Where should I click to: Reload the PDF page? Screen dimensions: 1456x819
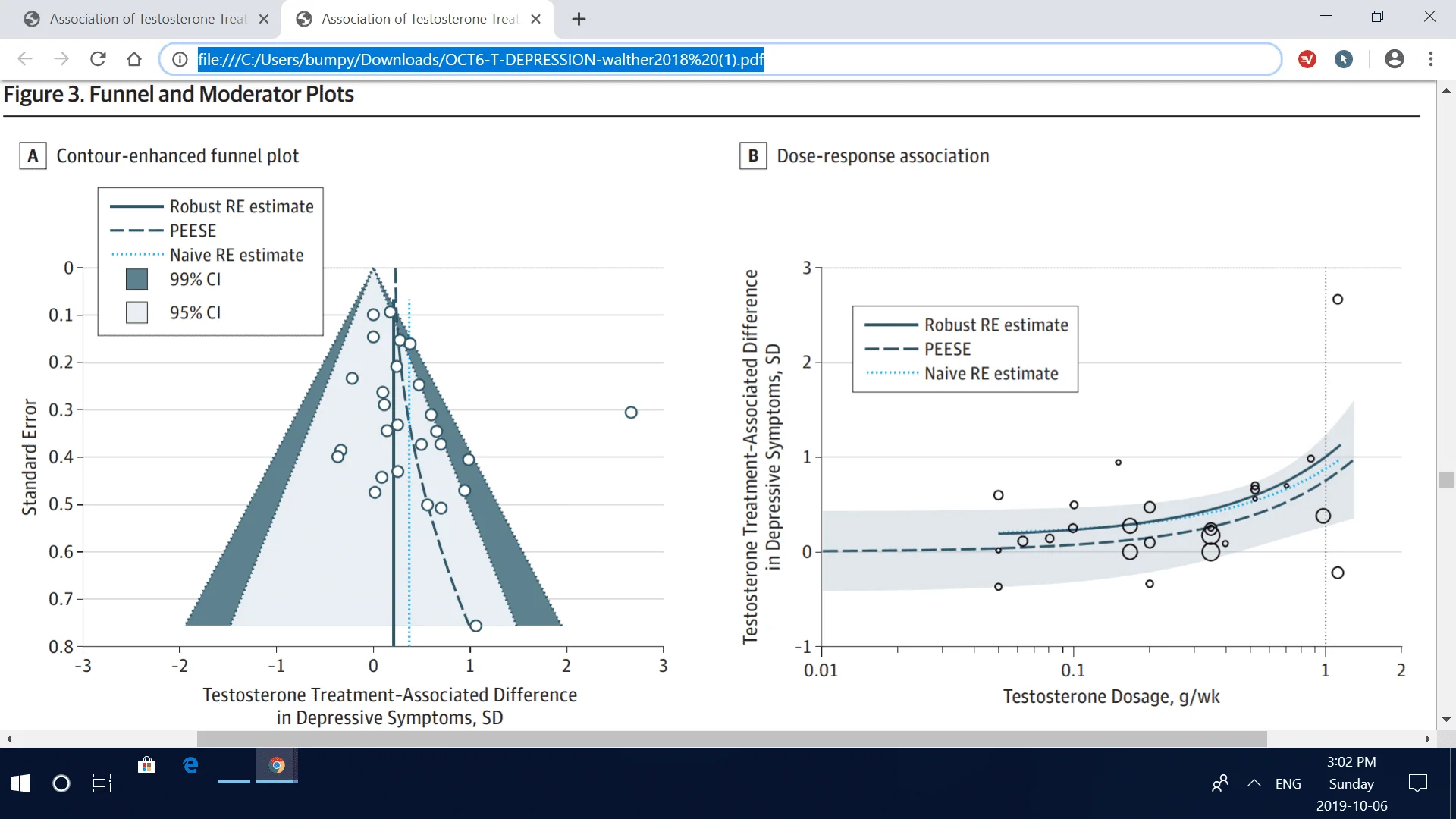coord(98,59)
